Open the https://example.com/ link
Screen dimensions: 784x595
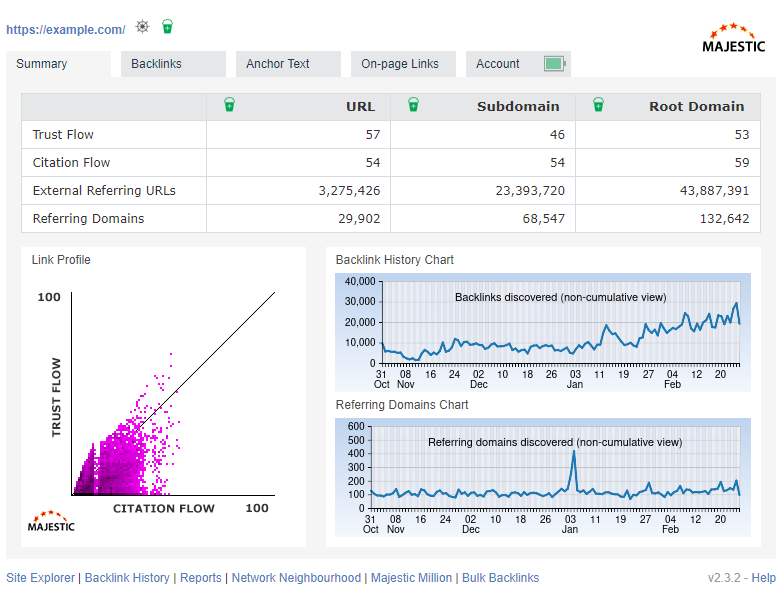(66, 30)
